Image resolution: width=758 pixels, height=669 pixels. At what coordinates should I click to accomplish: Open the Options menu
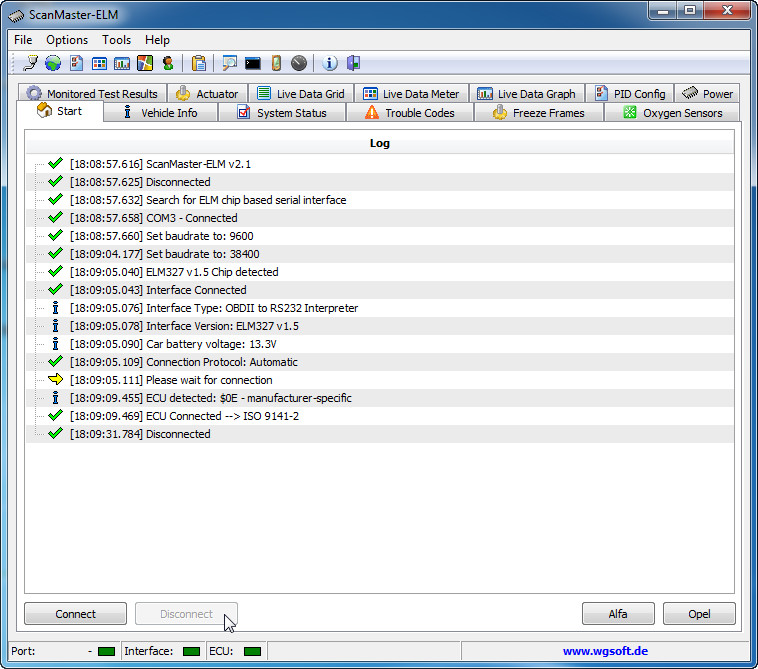tap(67, 40)
